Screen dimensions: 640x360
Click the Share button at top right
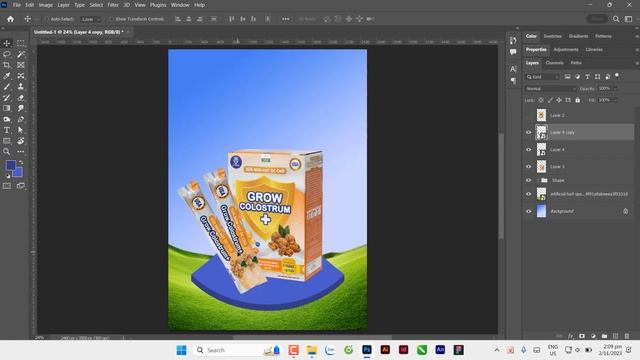pyautogui.click(x=596, y=19)
